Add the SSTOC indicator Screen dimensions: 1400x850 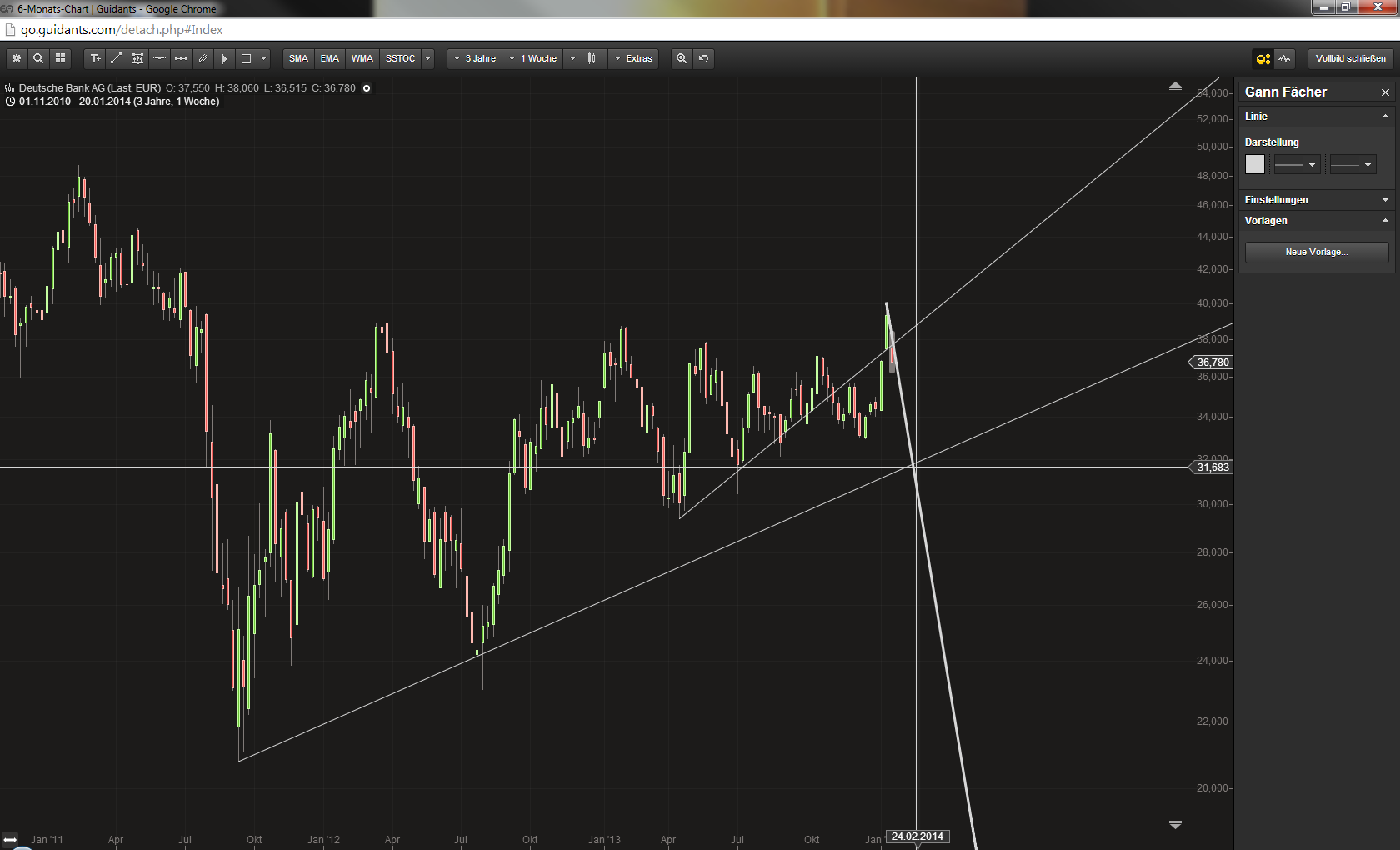point(401,58)
